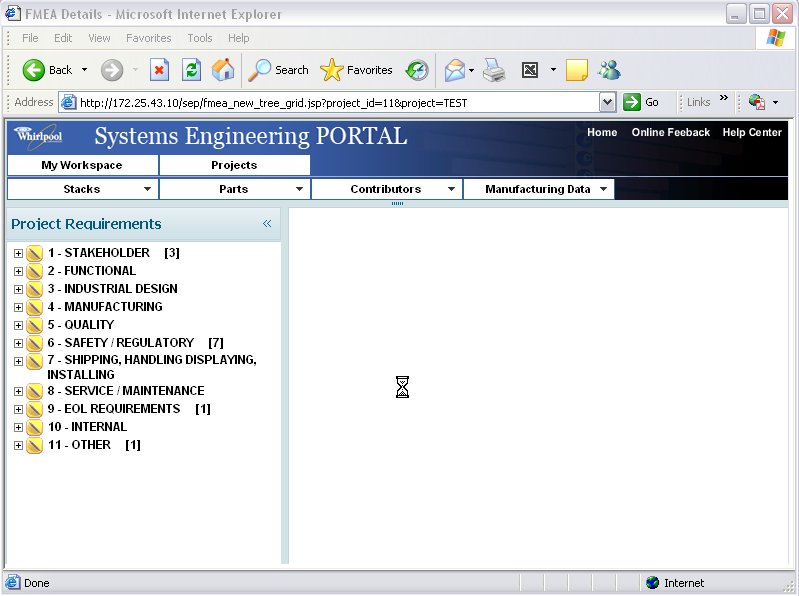Open the Favorites menu
This screenshot has width=799, height=596.
click(149, 38)
